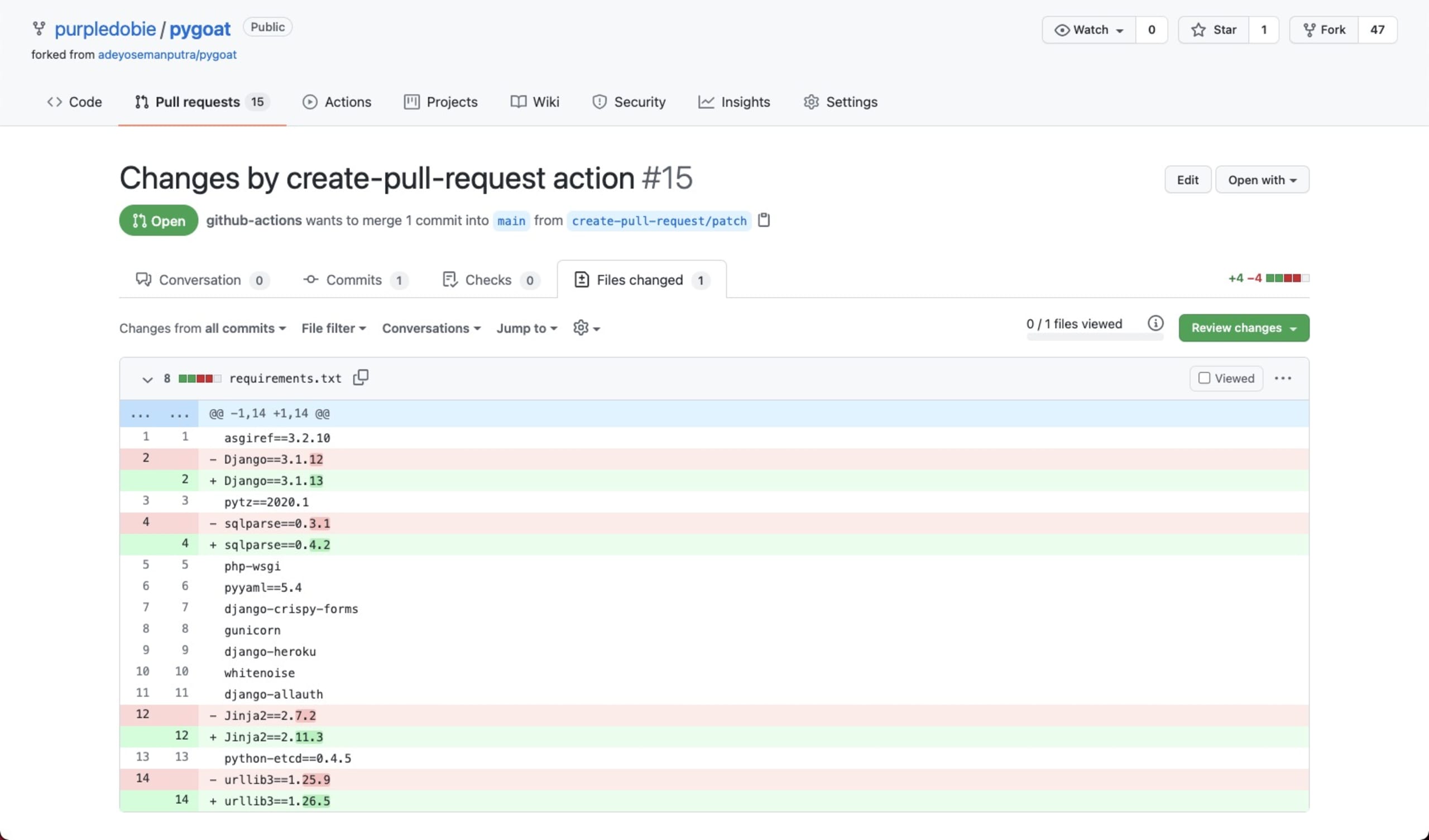Open the purpledobie owner link

pyautogui.click(x=105, y=28)
